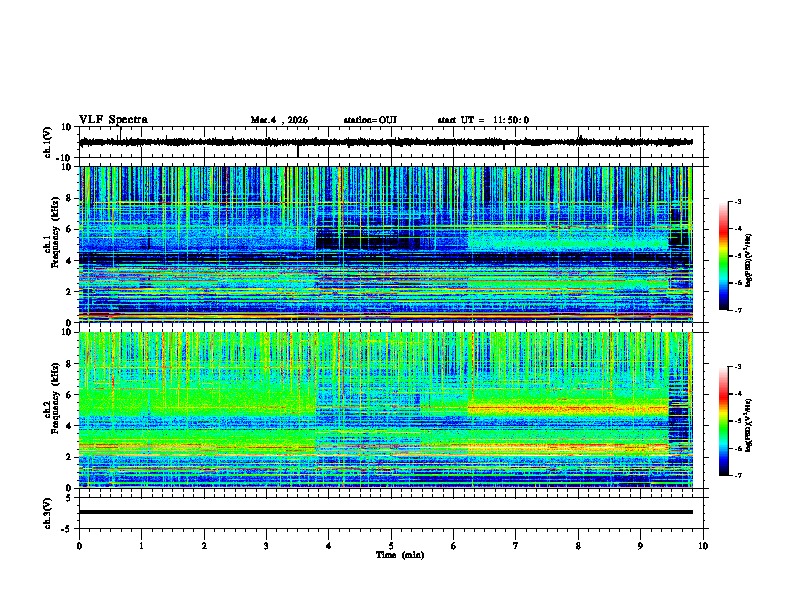
Task: Click the time axis tick label "4"
Action: pyautogui.click(x=329, y=546)
